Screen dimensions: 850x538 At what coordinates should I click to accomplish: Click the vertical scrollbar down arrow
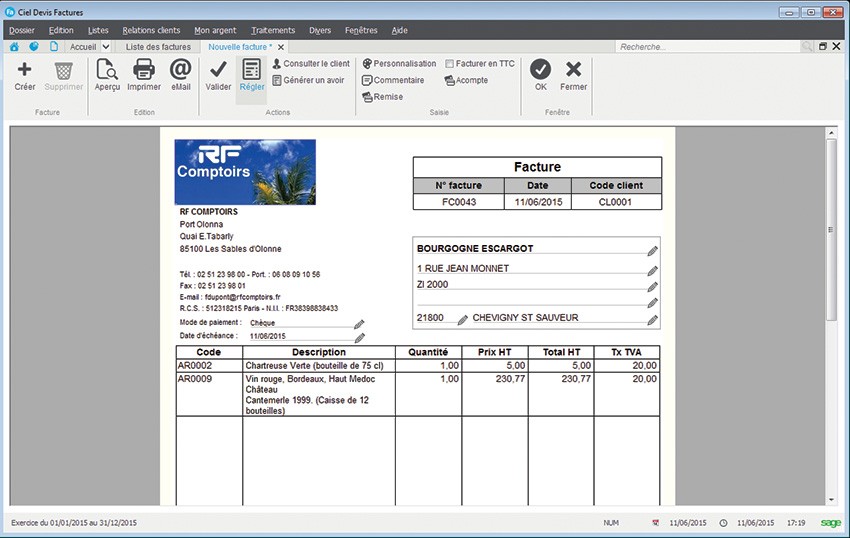tap(831, 498)
